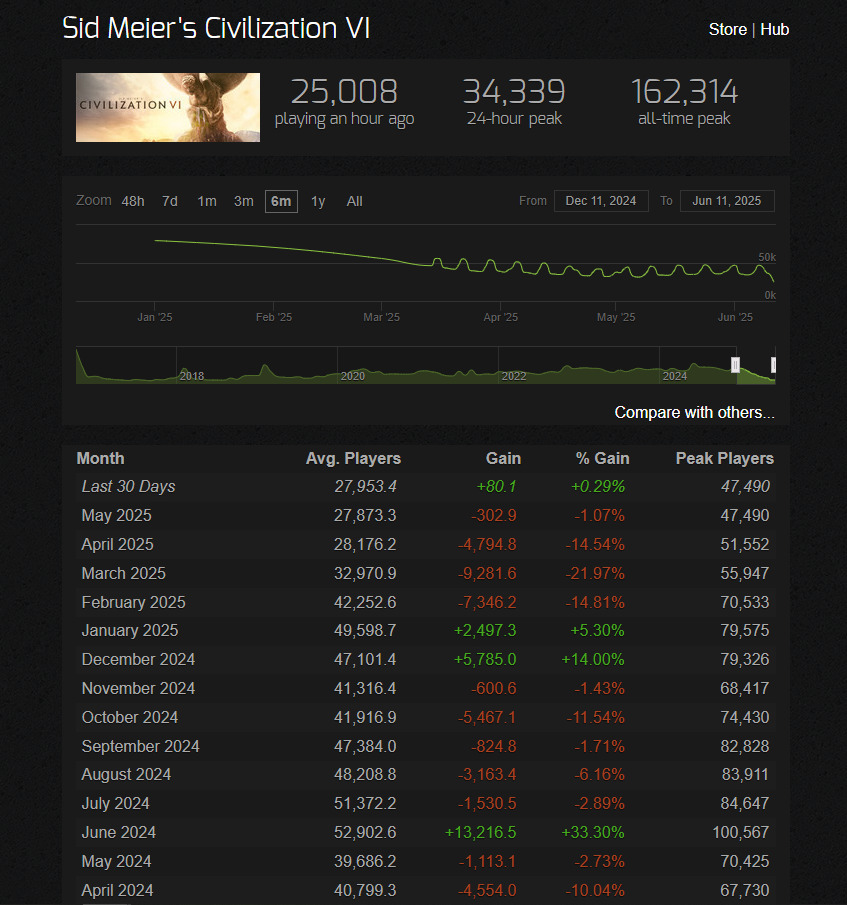Viewport: 847px width, 905px height.
Task: Select the 1y zoom option
Action: (318, 201)
